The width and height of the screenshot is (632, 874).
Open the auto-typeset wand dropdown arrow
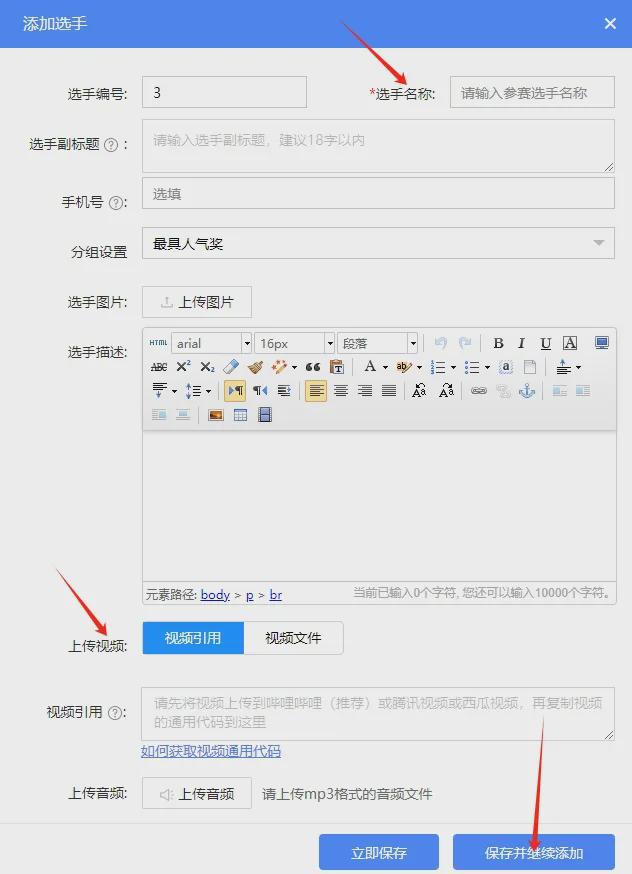click(x=294, y=367)
